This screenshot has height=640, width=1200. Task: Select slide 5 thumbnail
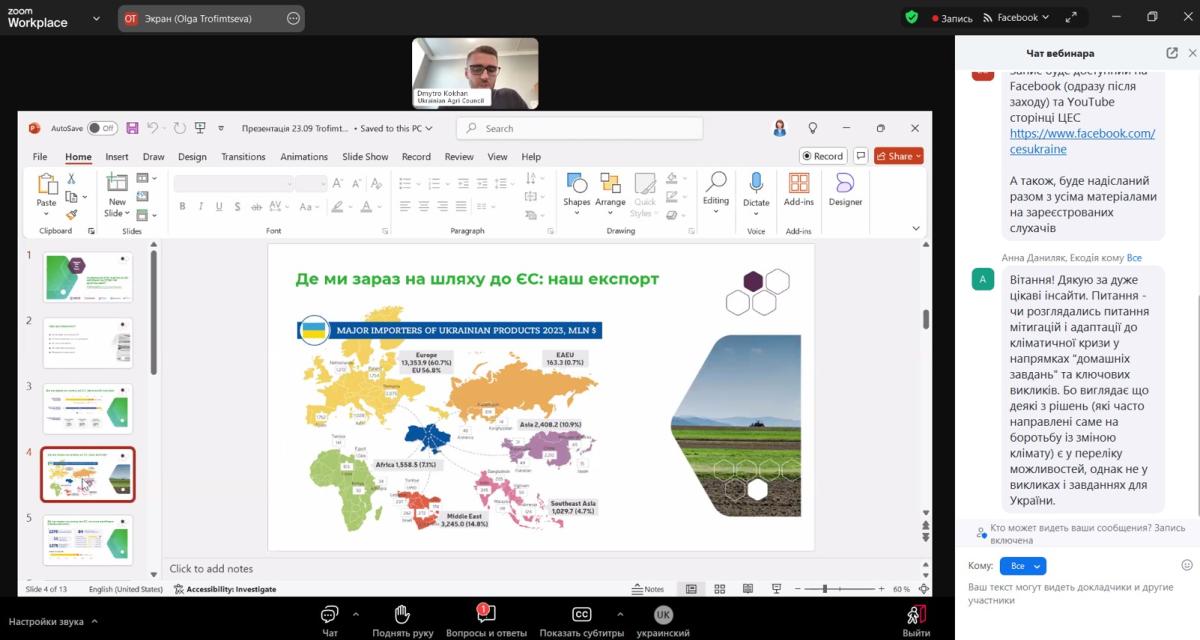pyautogui.click(x=88, y=539)
